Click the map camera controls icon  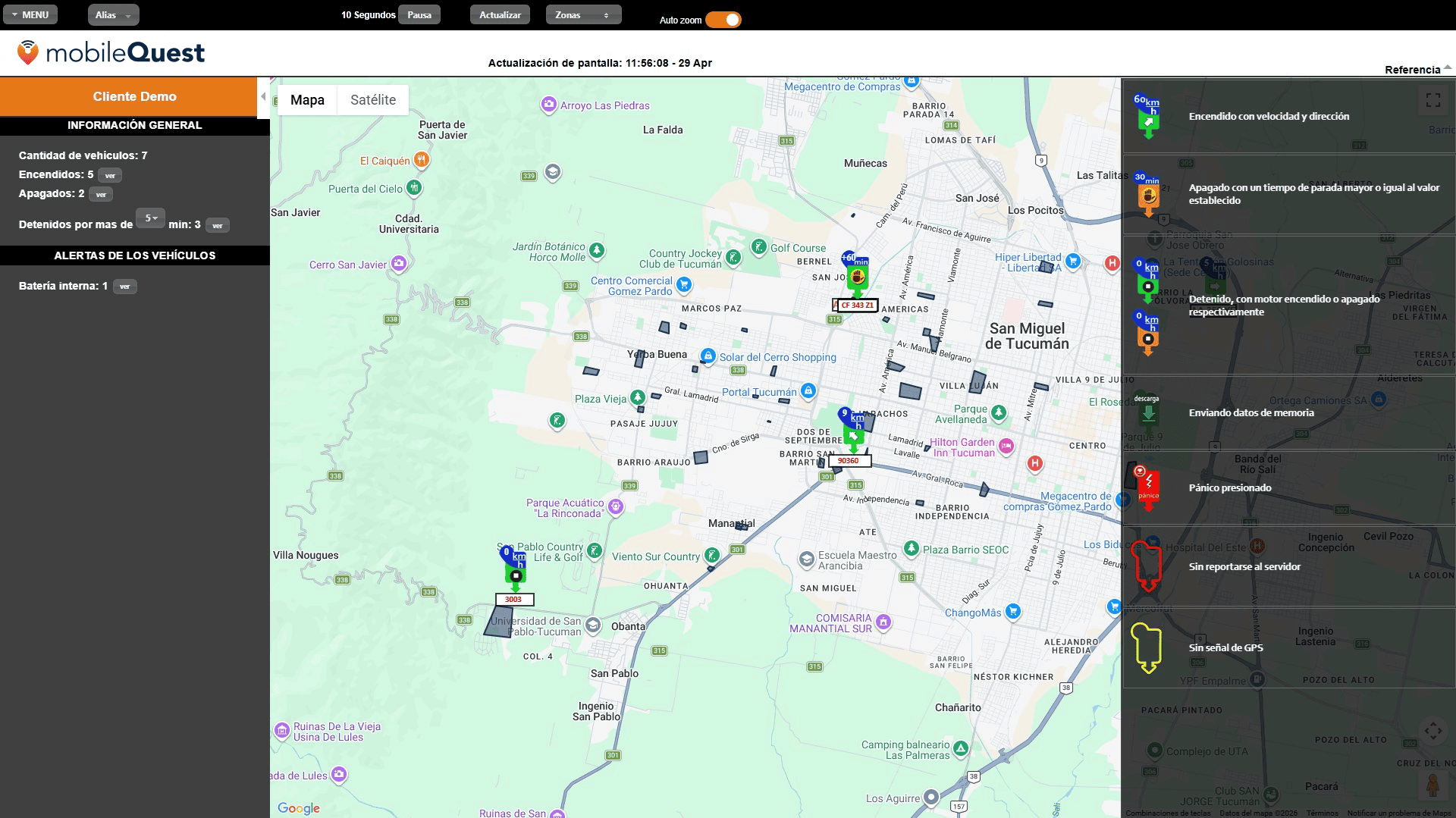click(1433, 731)
